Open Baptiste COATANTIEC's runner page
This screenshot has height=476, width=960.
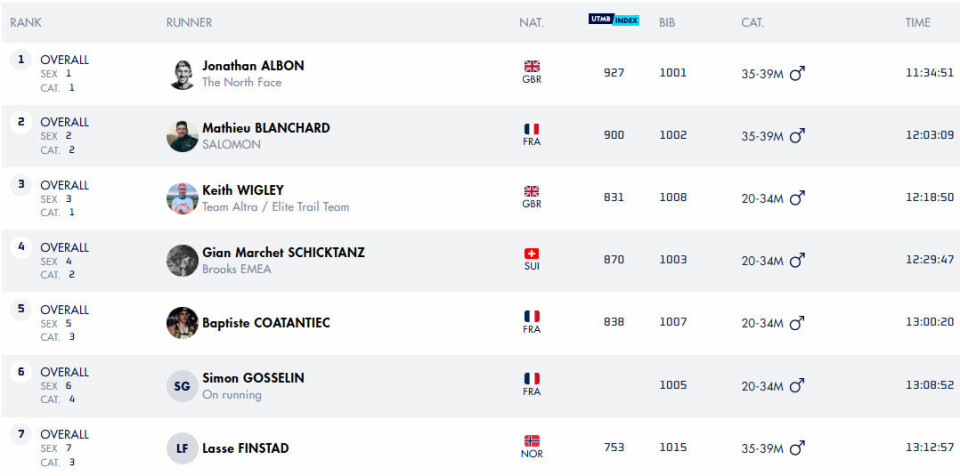(266, 323)
